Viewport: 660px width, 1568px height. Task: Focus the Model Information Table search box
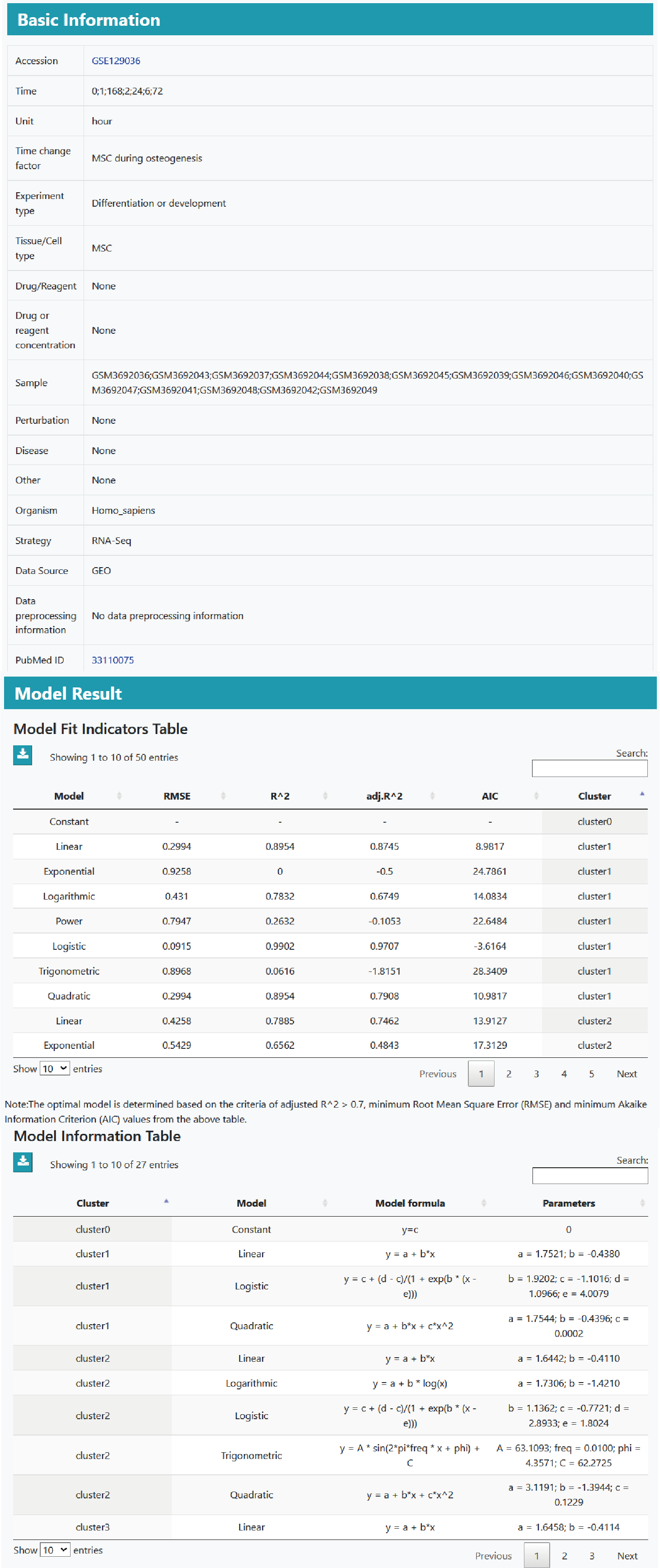[589, 1175]
